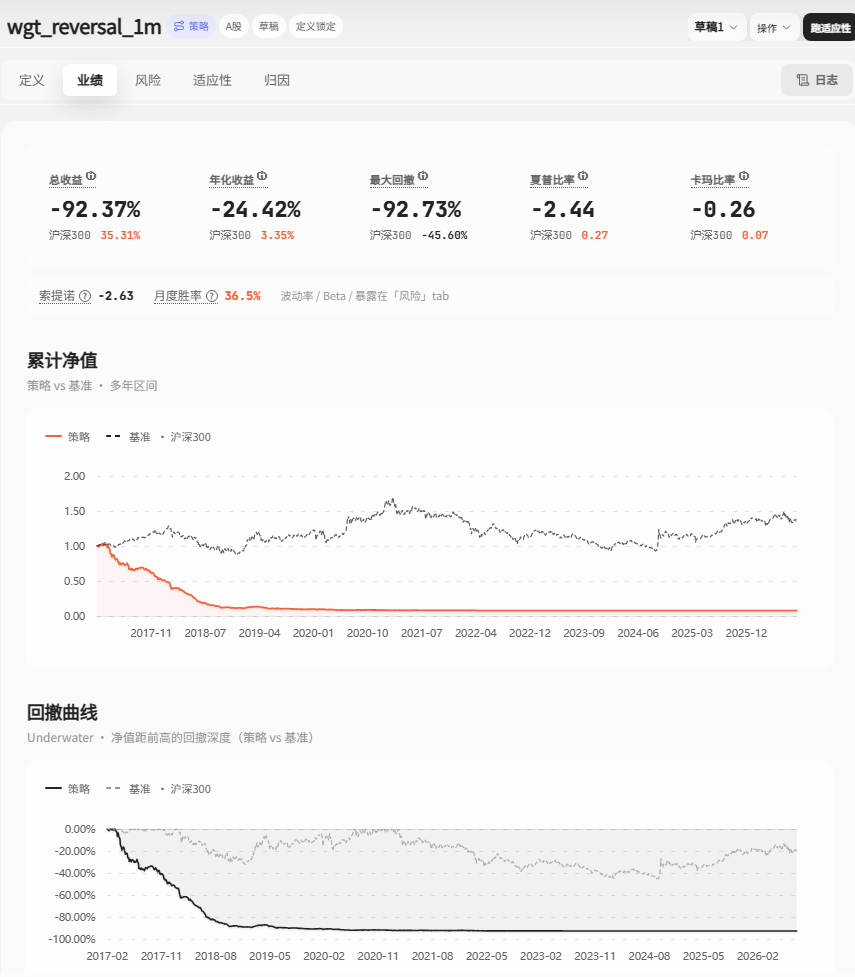Click the 2020-10 axis label in 累计净值 chart

[x=367, y=633]
